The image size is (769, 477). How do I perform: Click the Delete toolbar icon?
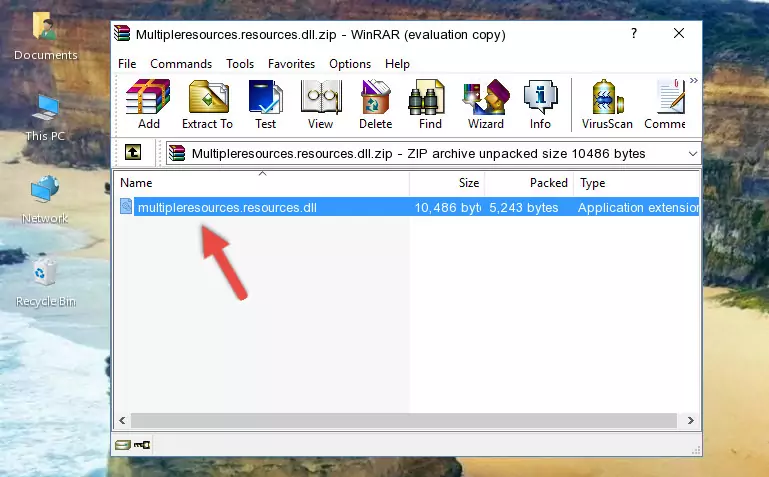click(x=376, y=104)
